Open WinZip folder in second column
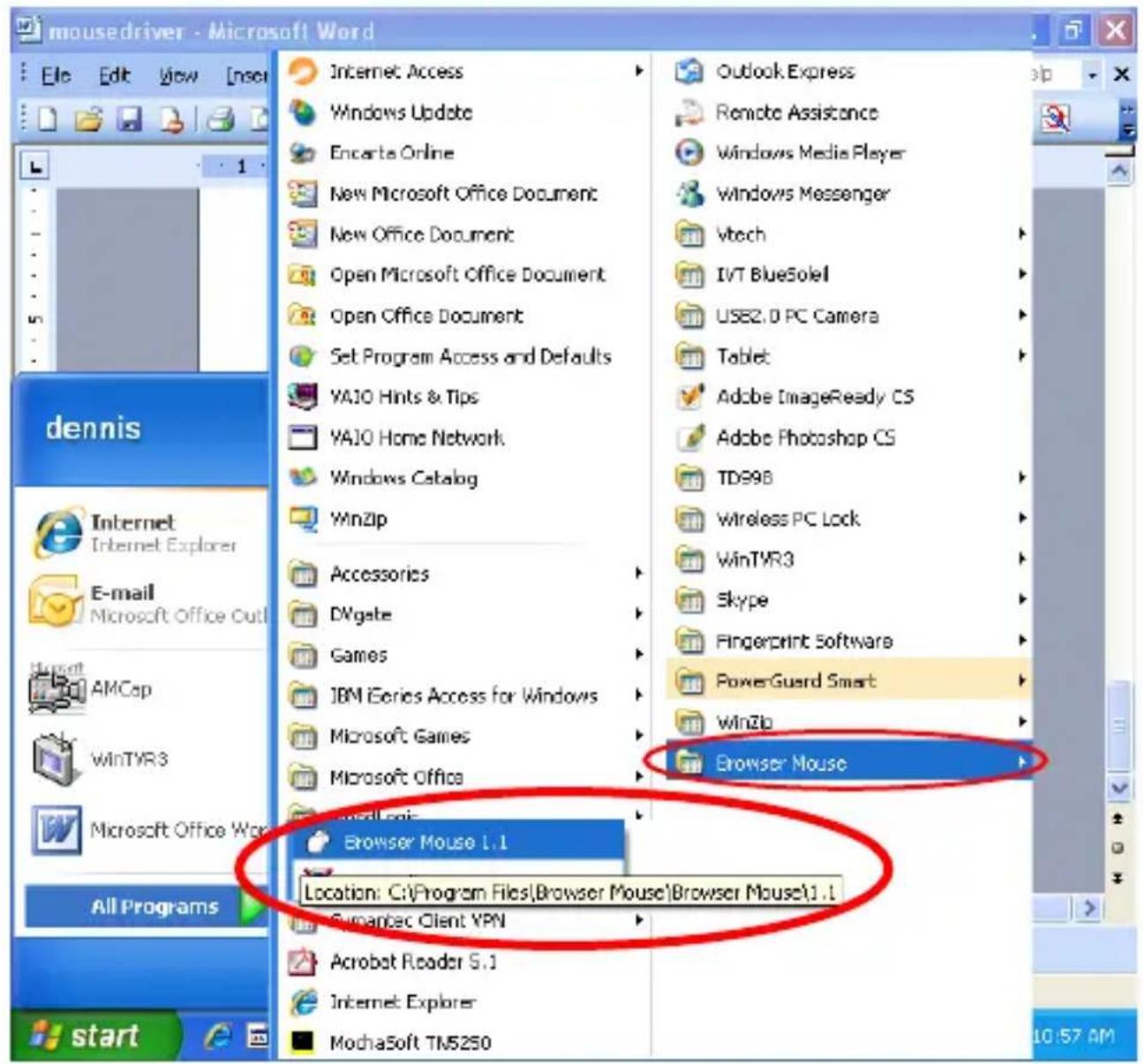1143x1064 pixels. (848, 721)
